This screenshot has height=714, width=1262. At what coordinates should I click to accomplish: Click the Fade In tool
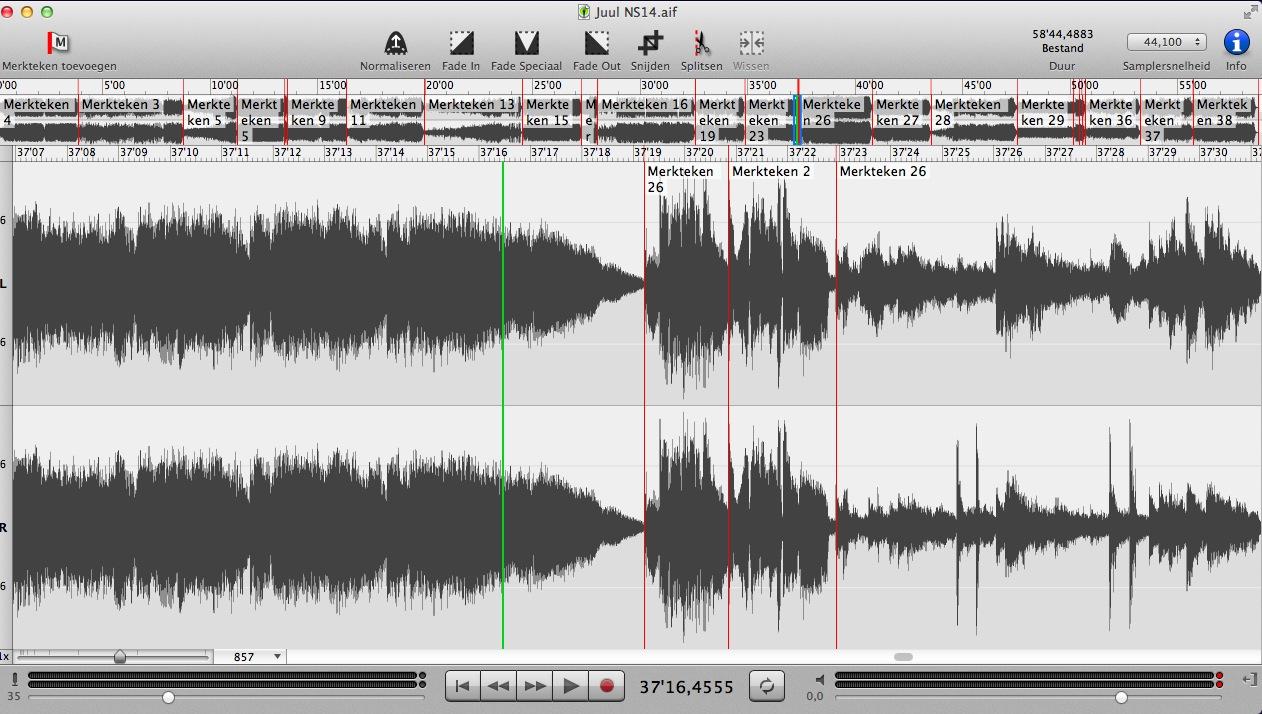461,43
